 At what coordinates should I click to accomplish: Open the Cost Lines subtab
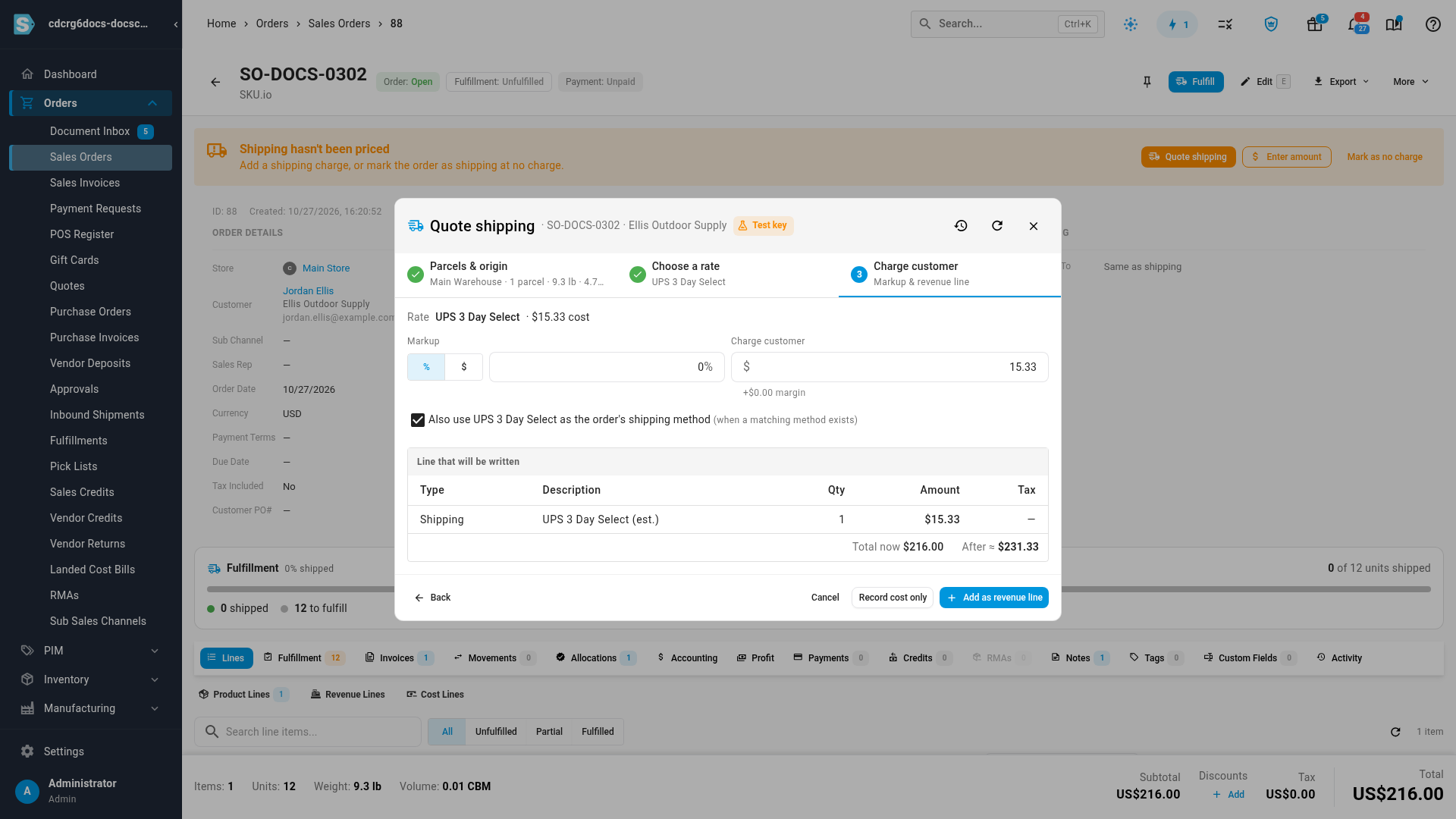click(x=435, y=695)
